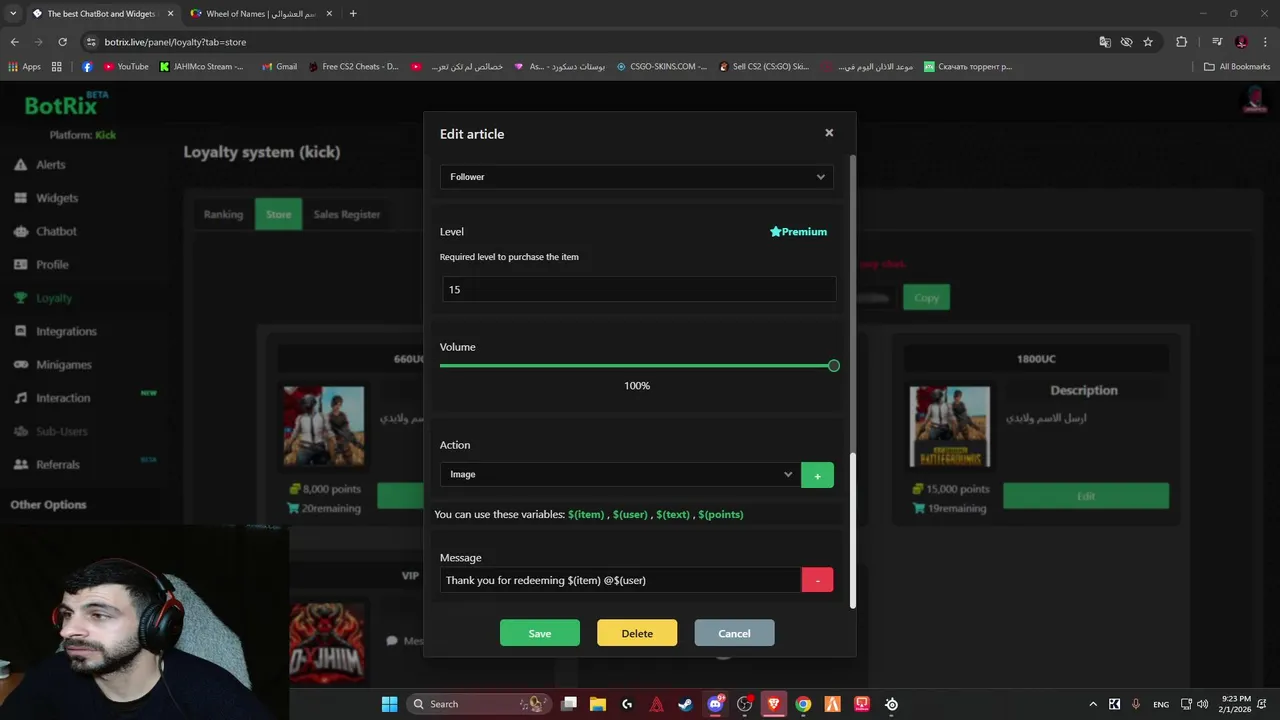Remove the message with the red minus button
The width and height of the screenshot is (1280, 720).
[x=817, y=580]
